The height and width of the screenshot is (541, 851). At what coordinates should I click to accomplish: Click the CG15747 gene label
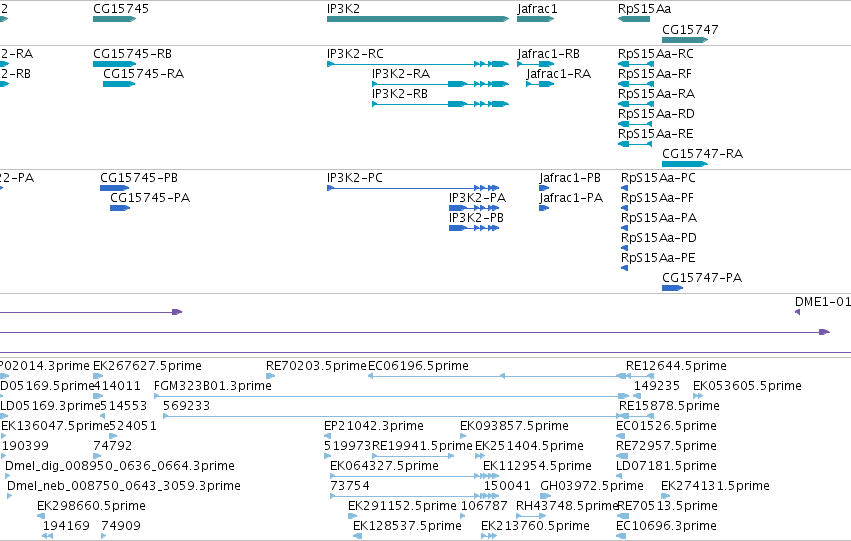pos(690,29)
